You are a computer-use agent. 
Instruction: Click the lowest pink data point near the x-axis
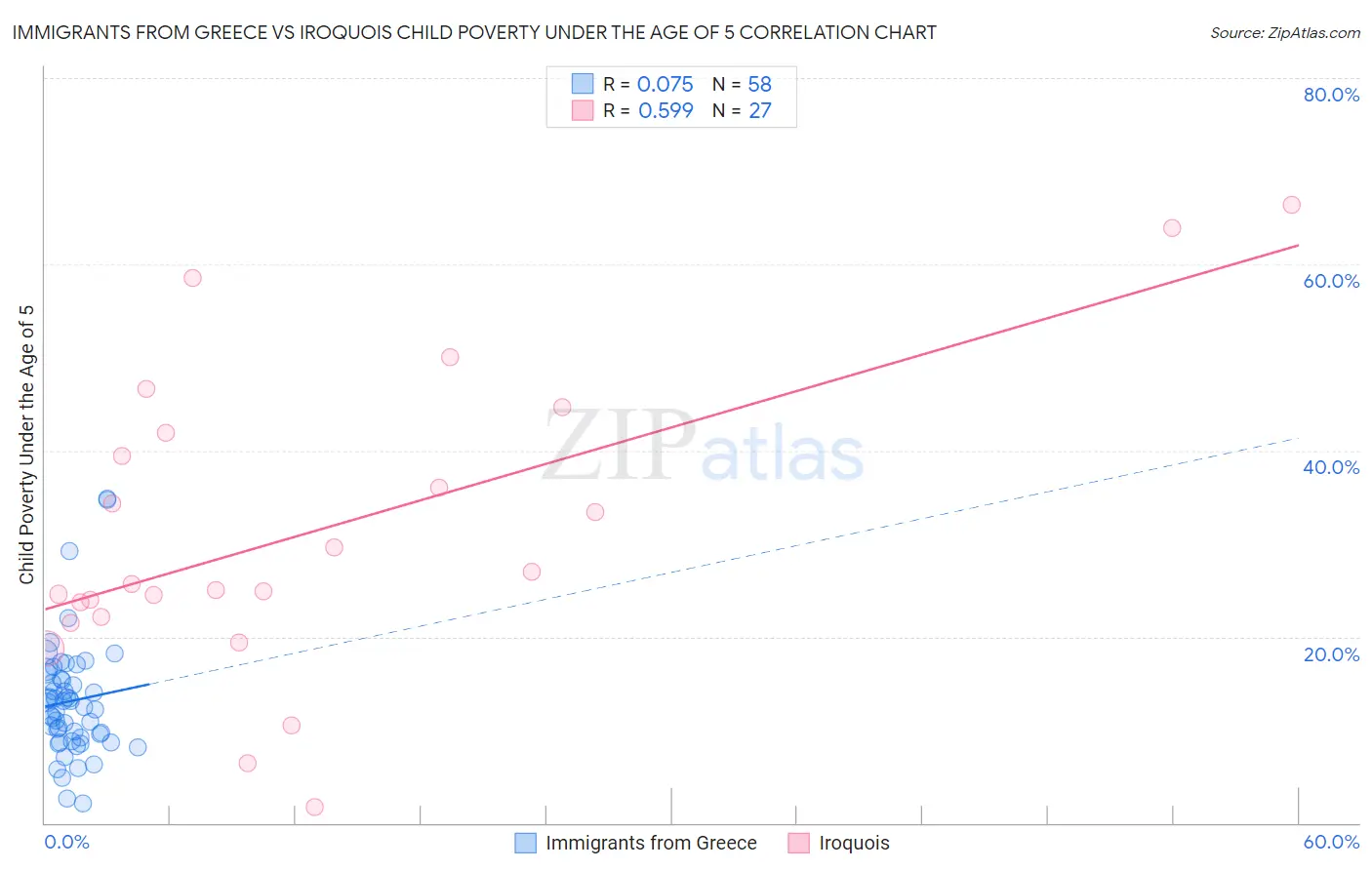pyautogui.click(x=314, y=807)
